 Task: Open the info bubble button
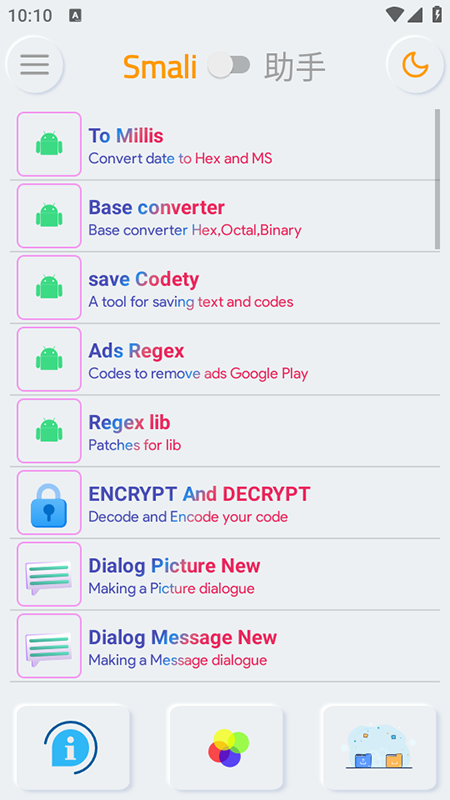click(72, 747)
